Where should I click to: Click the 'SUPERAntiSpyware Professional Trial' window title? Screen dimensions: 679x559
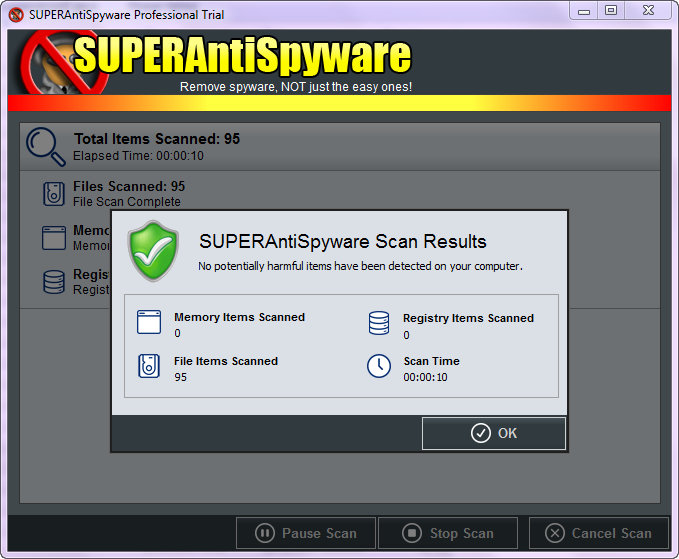point(126,15)
